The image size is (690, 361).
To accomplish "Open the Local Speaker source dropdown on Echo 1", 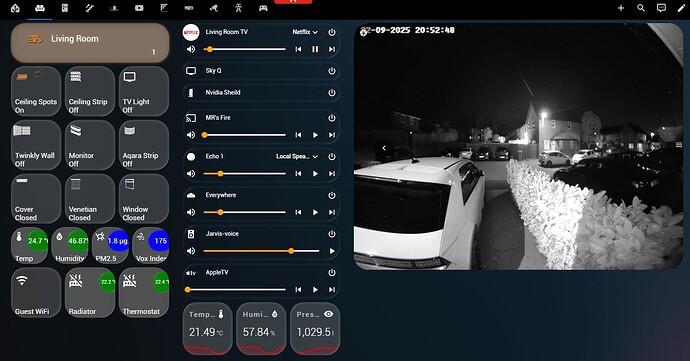I will [x=297, y=157].
